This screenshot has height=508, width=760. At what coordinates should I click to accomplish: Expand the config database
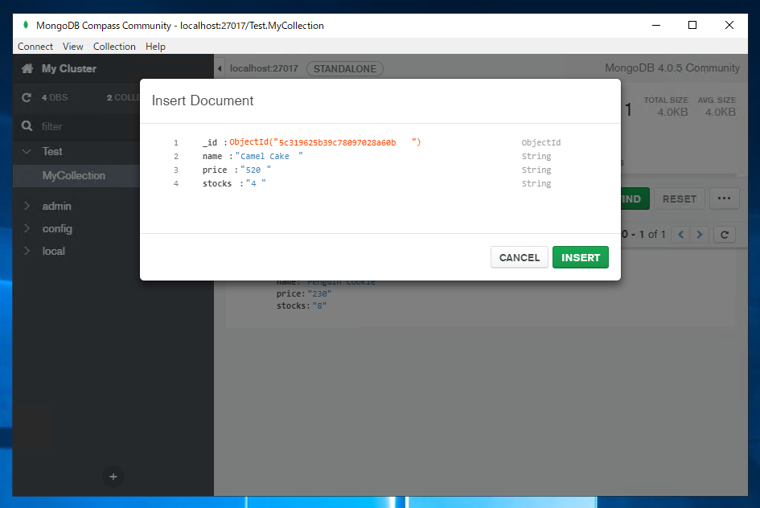27,228
